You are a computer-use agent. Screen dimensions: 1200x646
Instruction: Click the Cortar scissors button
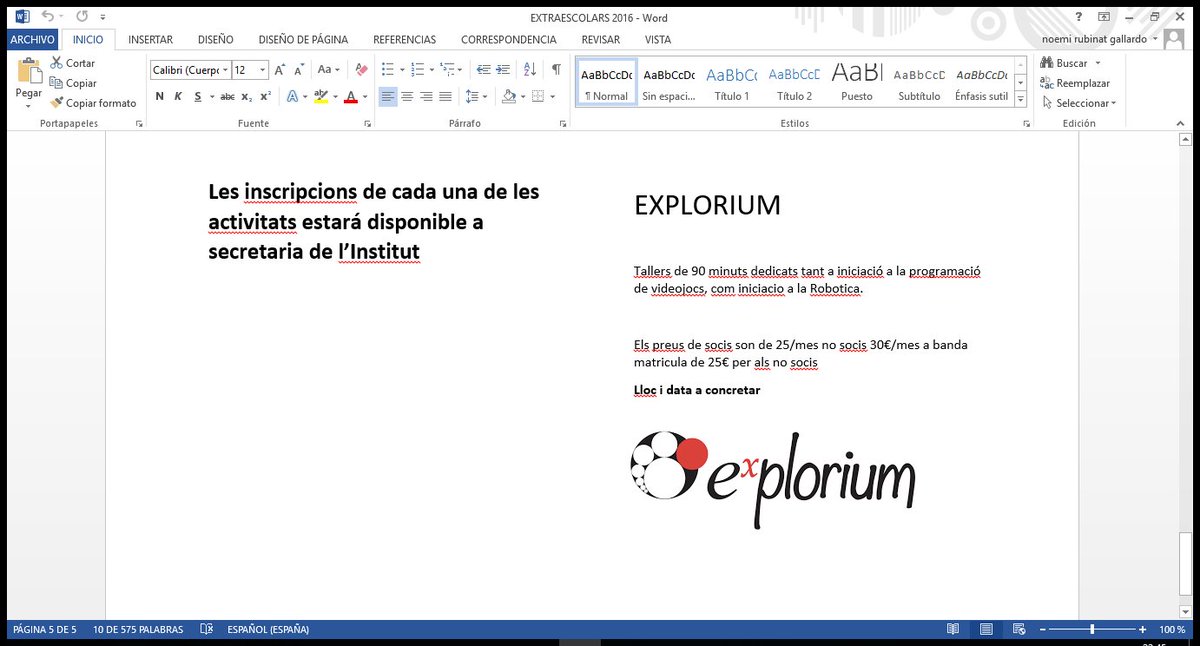(72, 63)
